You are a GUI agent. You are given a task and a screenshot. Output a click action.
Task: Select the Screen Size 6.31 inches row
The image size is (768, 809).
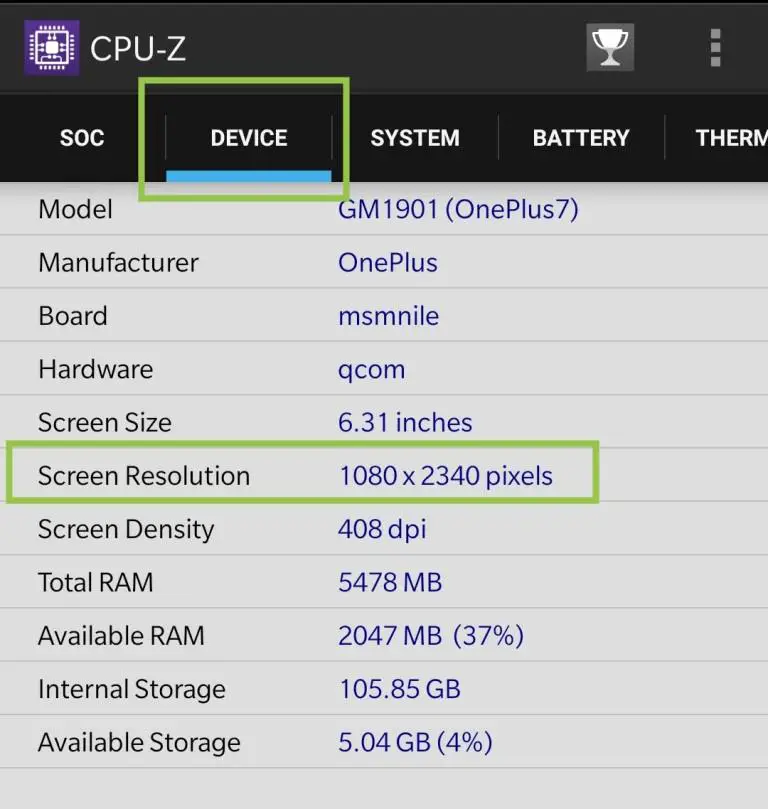pyautogui.click(x=384, y=422)
